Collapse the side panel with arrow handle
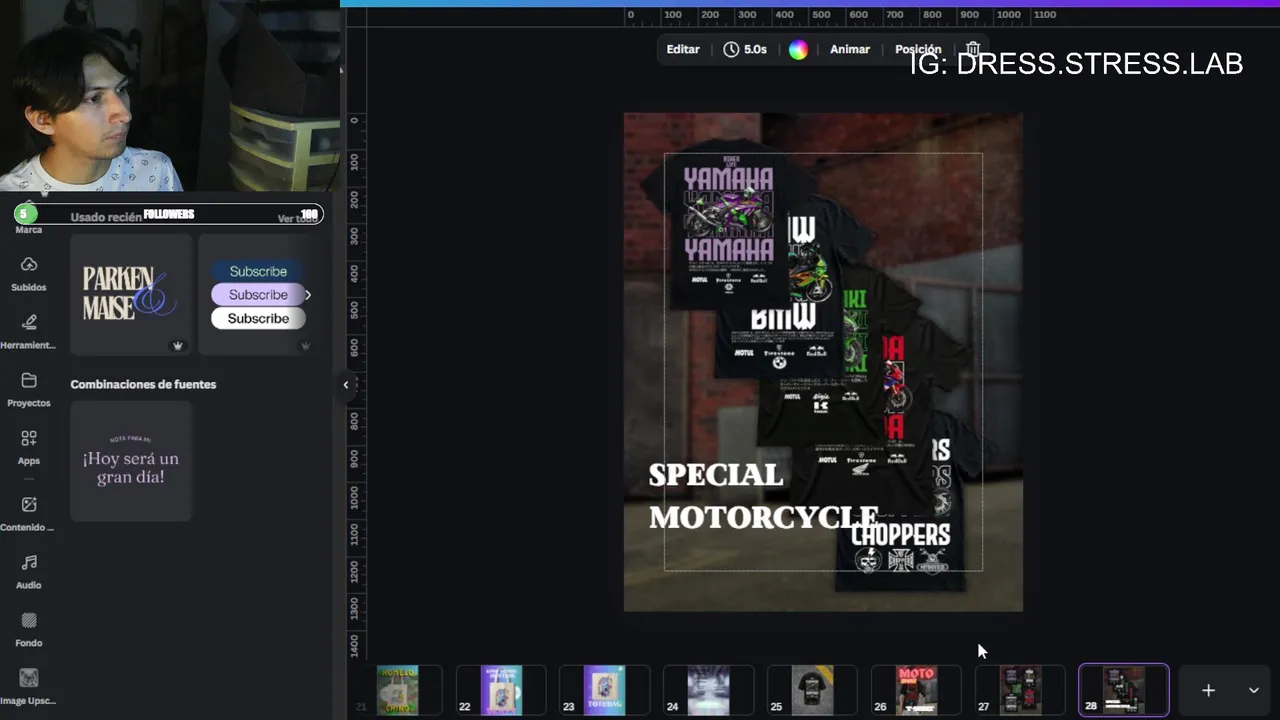 [x=346, y=385]
